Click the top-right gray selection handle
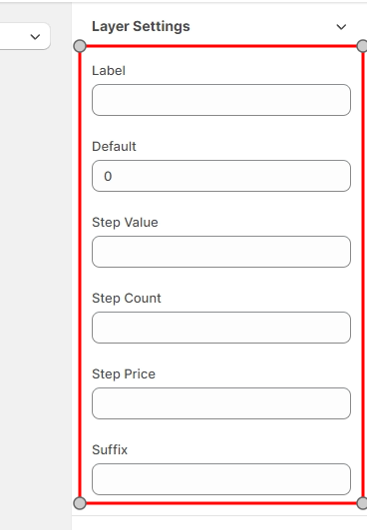The image size is (367, 530). 362,46
